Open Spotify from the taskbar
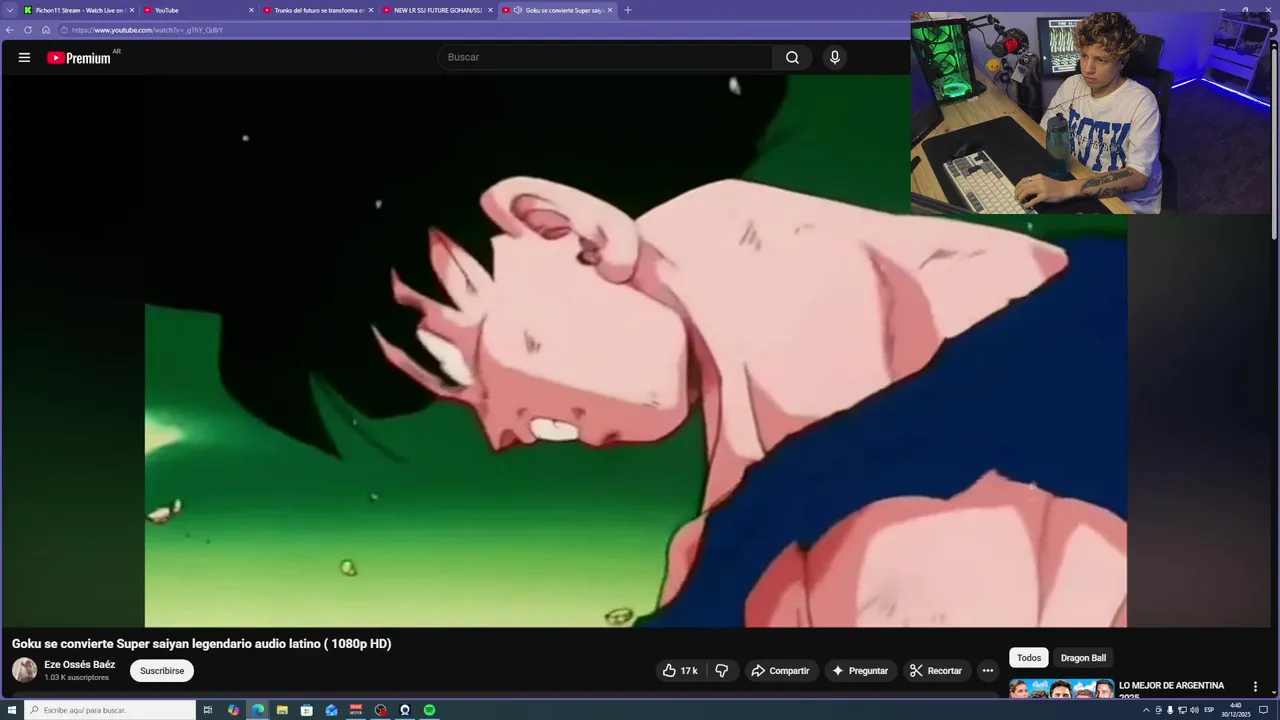This screenshot has height=720, width=1280. [429, 710]
